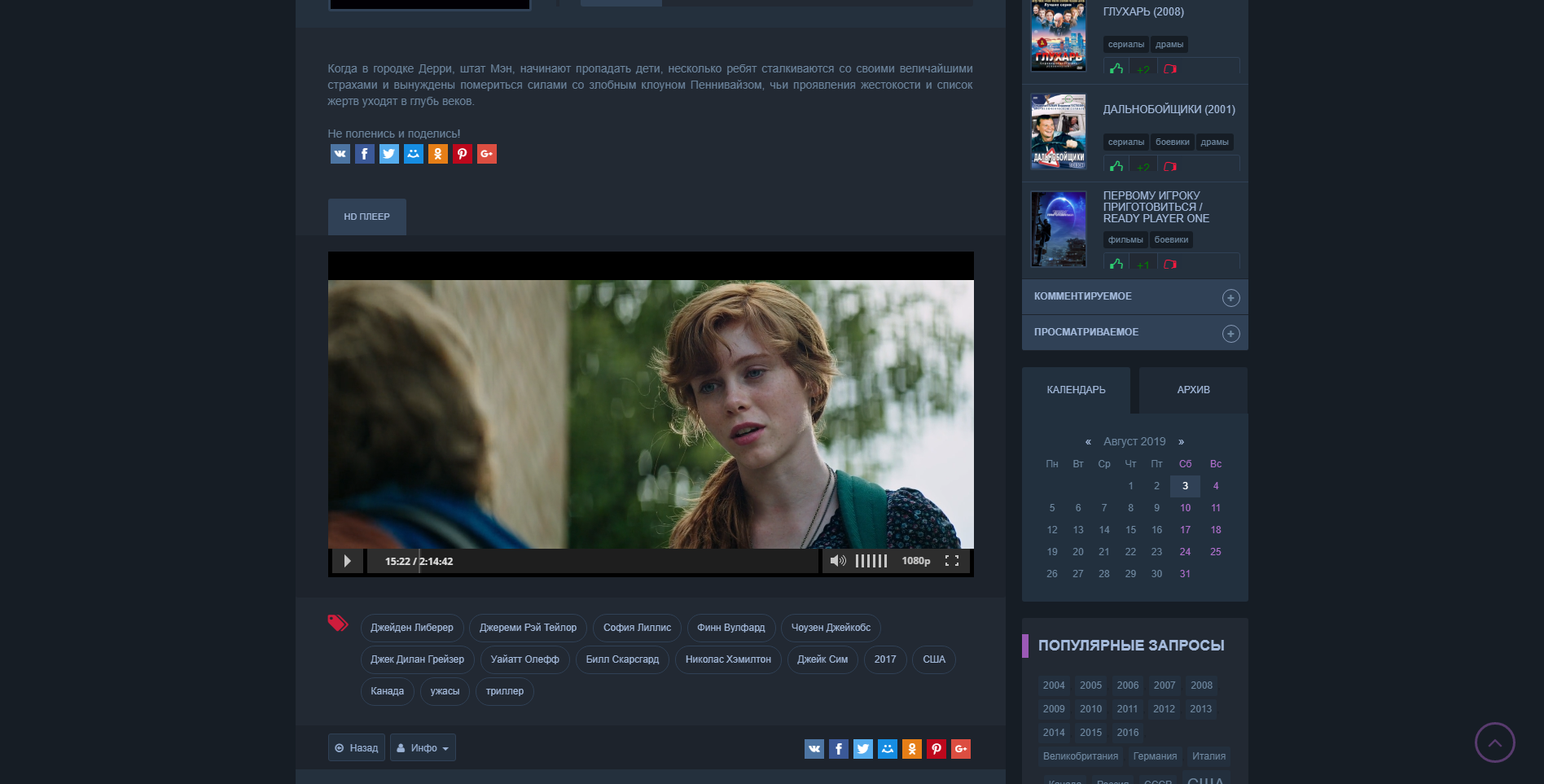The height and width of the screenshot is (784, 1544).
Task: Open the Канада country tag
Action: [x=388, y=691]
